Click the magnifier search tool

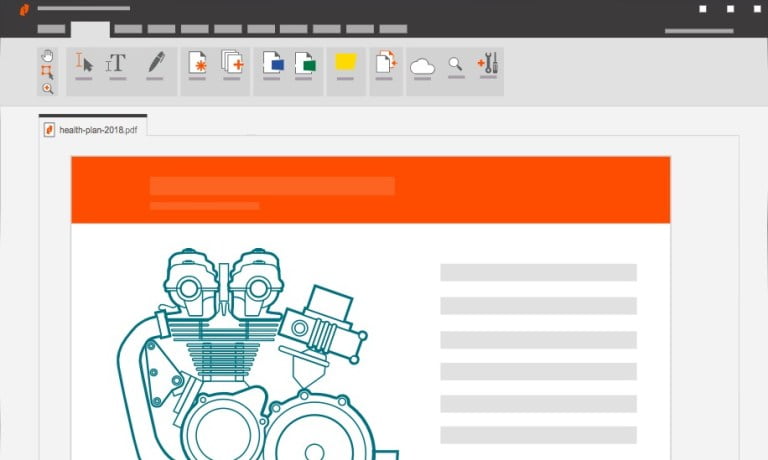click(455, 64)
